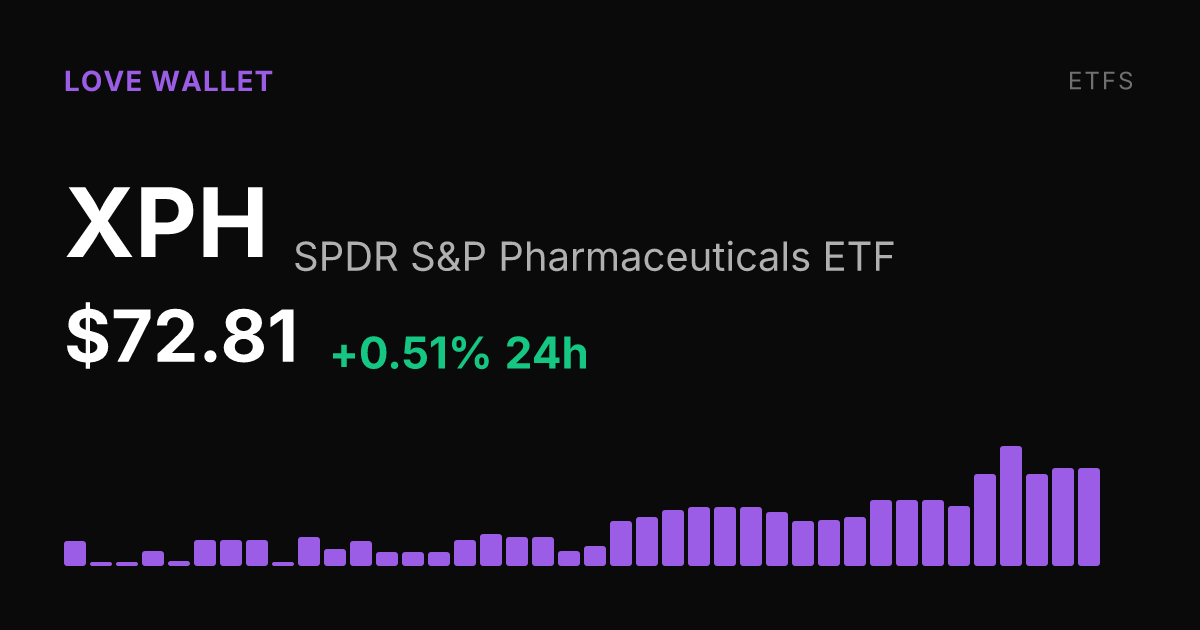1200x630 pixels.
Task: Click the second bar, a tiny dash
Action: point(101,564)
